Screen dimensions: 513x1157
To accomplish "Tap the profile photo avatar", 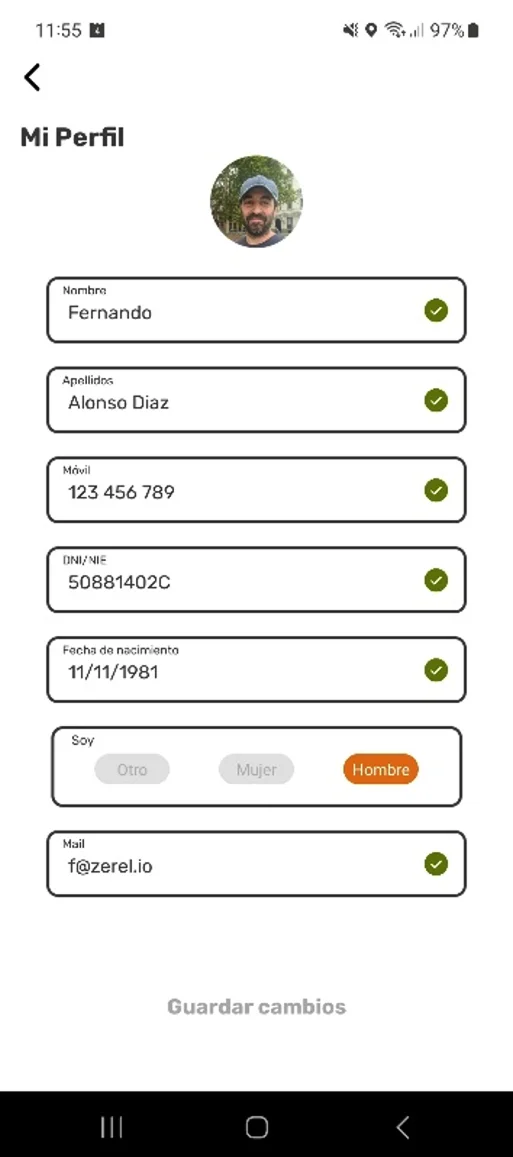I will coord(256,201).
